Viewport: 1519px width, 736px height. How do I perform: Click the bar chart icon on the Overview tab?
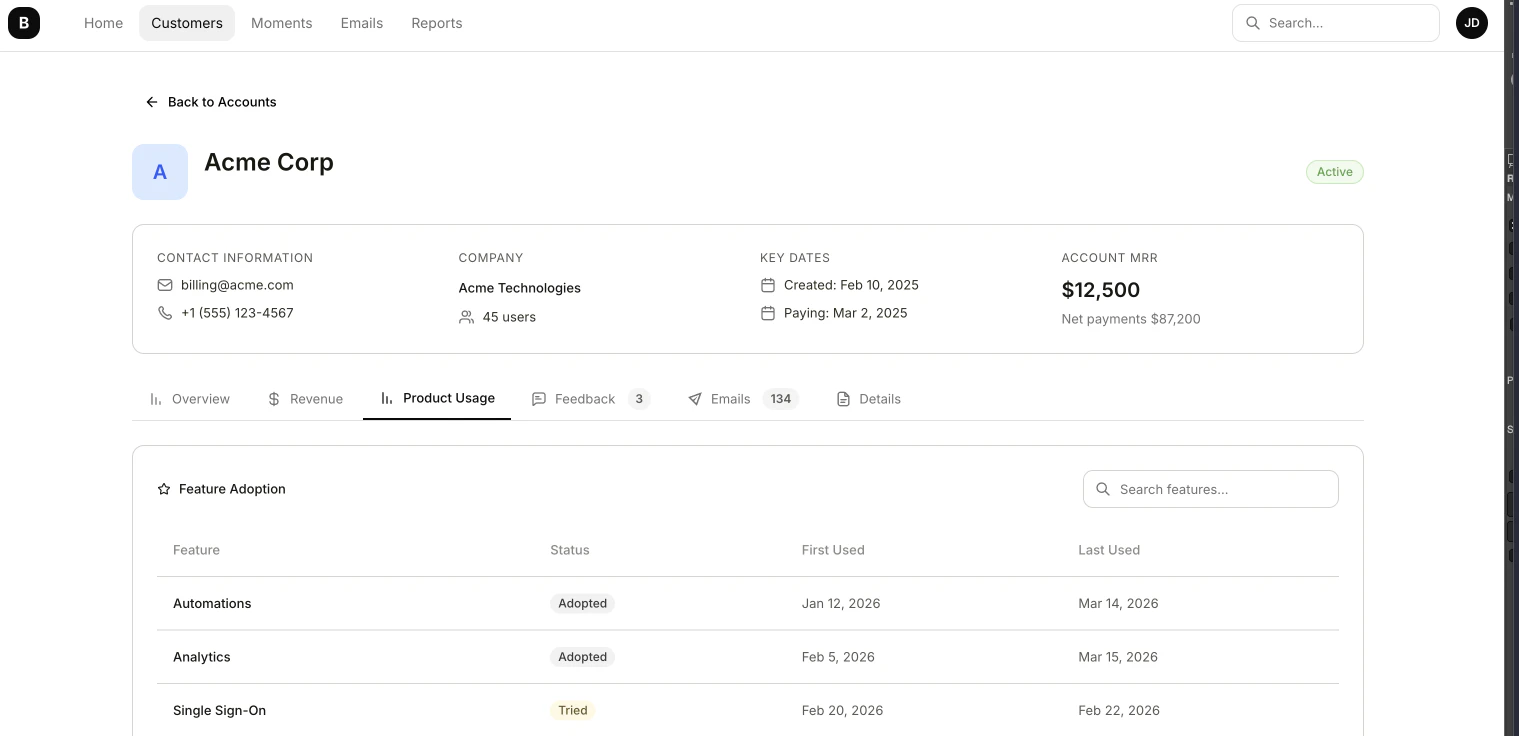coord(156,398)
